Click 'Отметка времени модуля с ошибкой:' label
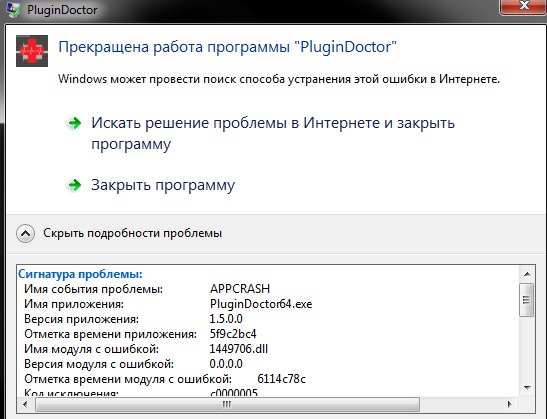 [128, 379]
